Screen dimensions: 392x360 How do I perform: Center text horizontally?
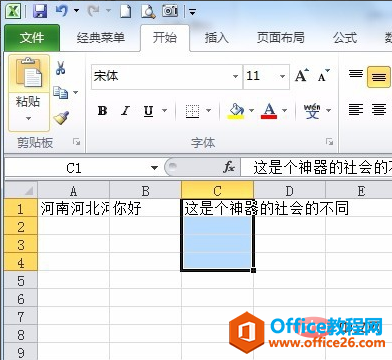(379, 110)
